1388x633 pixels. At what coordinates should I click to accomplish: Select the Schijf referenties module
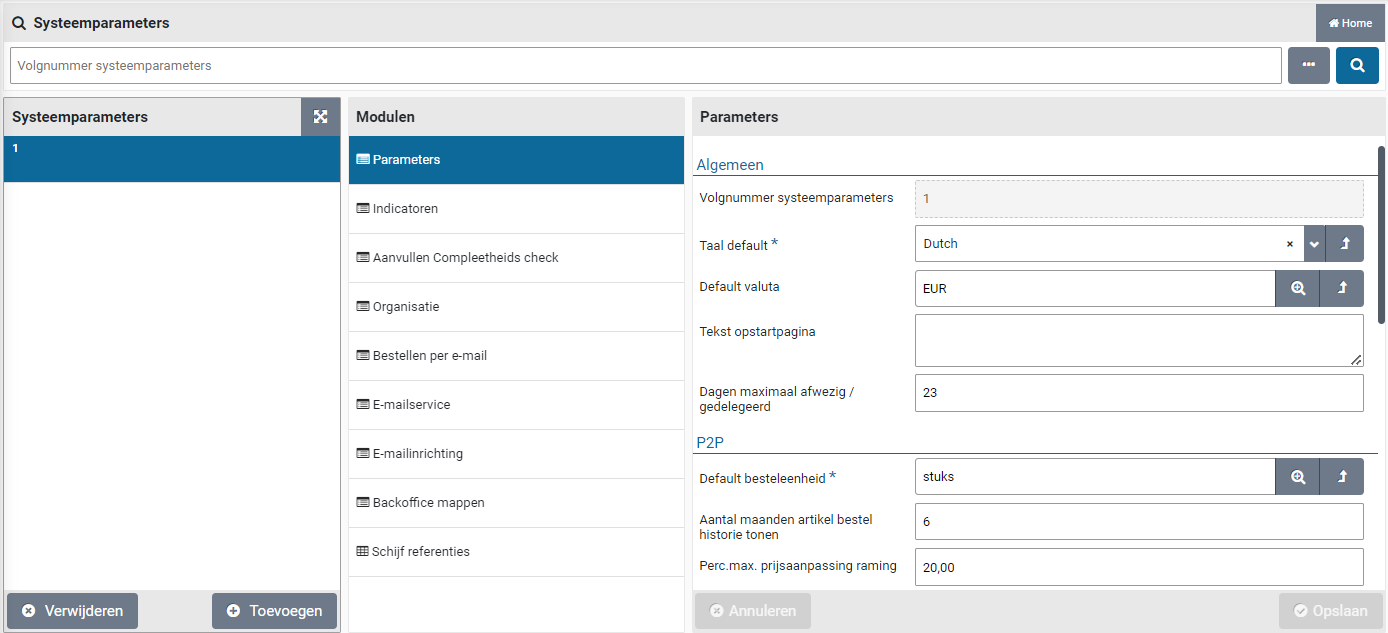(x=420, y=552)
